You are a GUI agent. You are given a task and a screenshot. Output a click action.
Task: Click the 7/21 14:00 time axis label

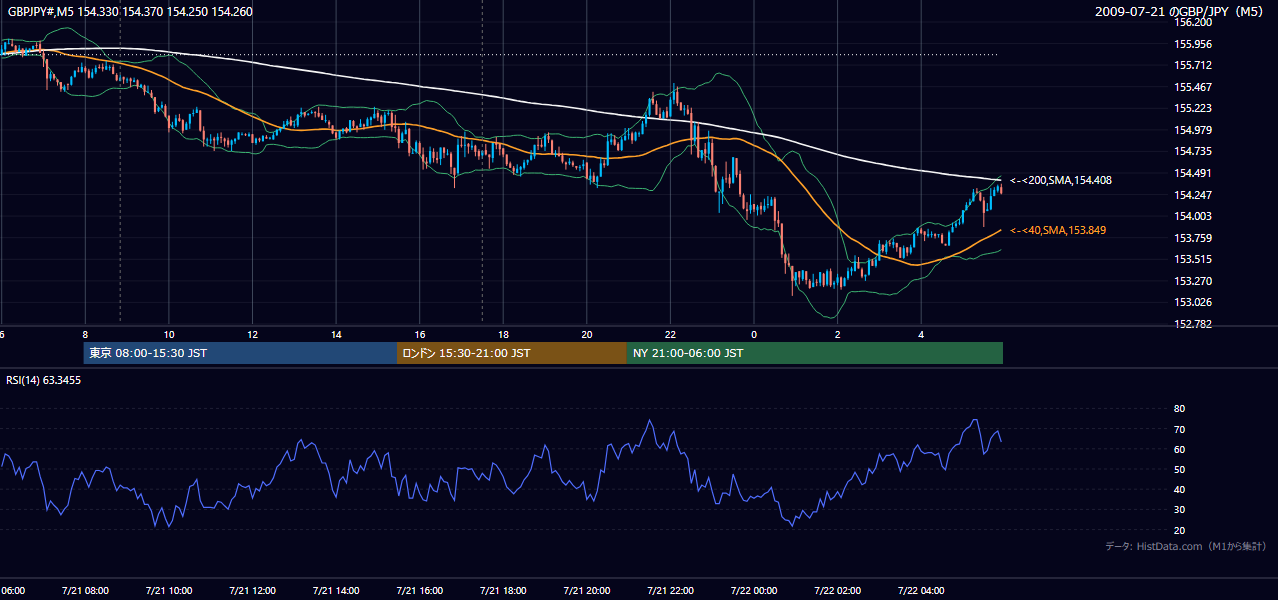click(336, 591)
